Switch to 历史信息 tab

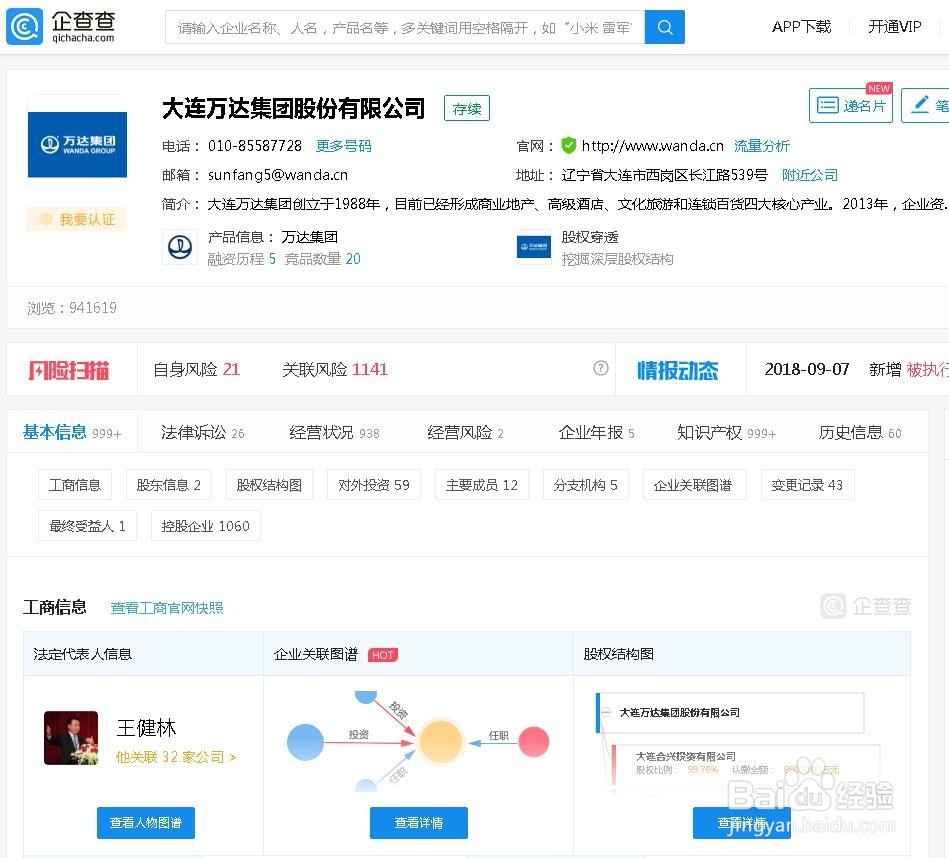coord(860,433)
